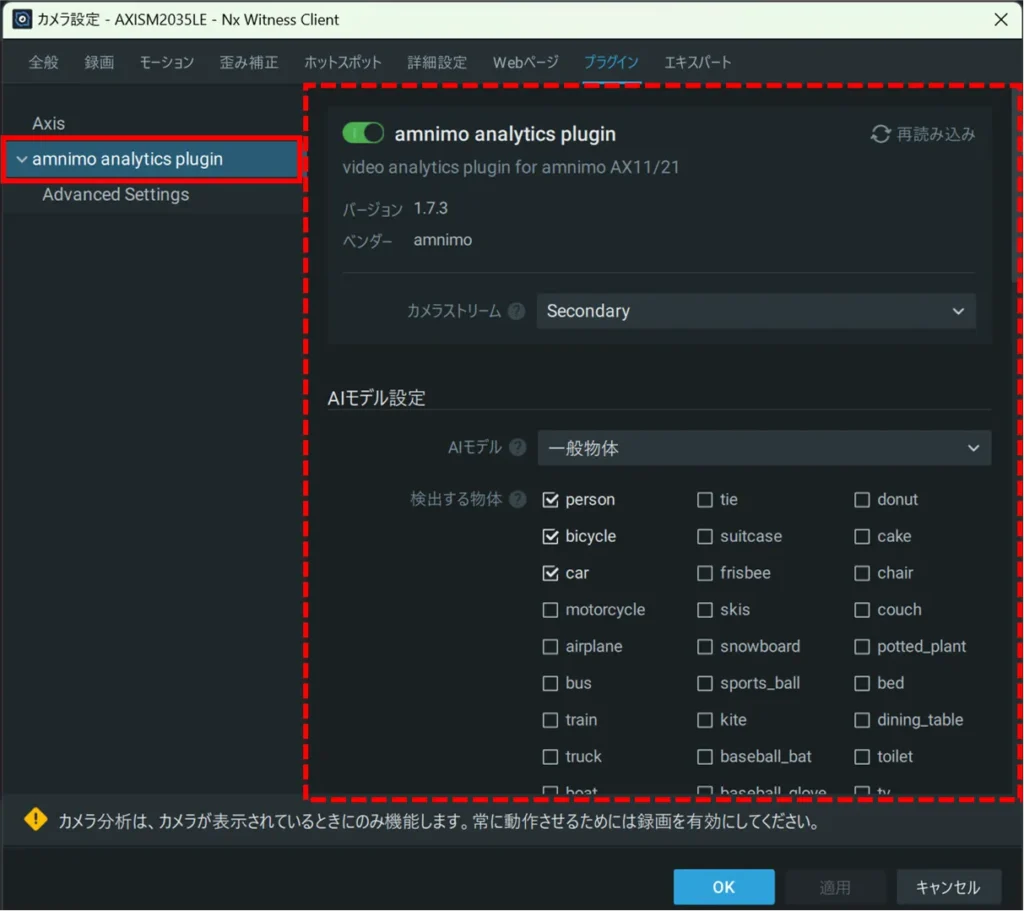Image resolution: width=1024 pixels, height=911 pixels.
Task: Collapse the amnimo analytics plugin tree node
Action: pos(21,160)
